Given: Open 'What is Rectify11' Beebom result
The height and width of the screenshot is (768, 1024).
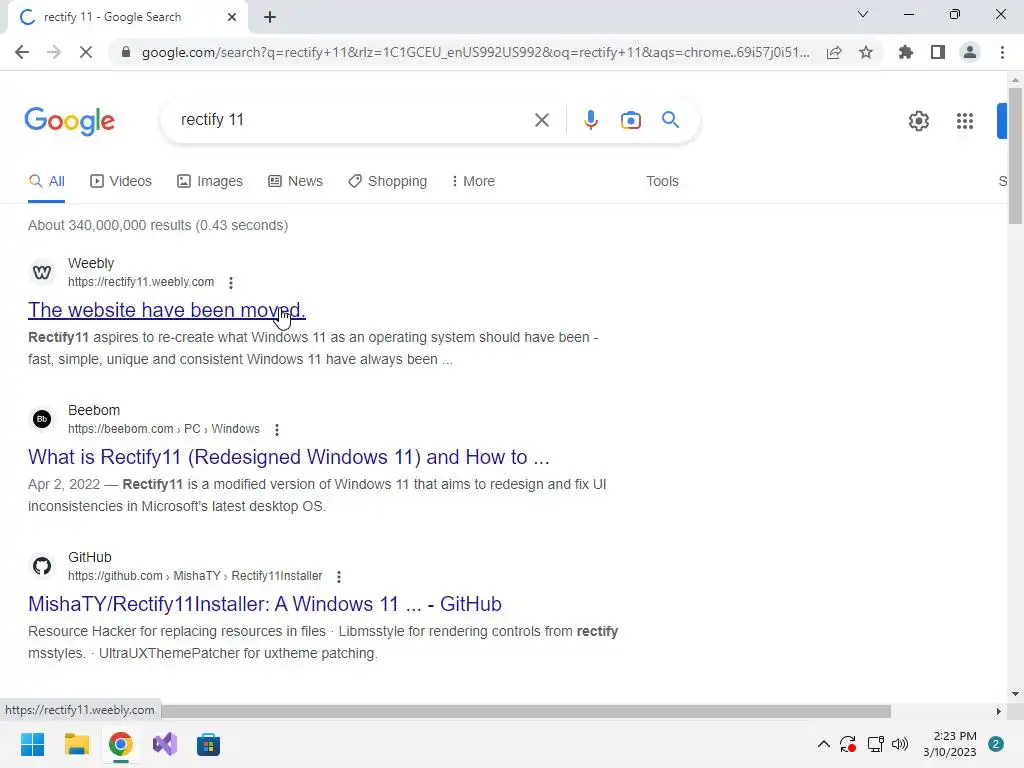Looking at the screenshot, I should coord(289,456).
